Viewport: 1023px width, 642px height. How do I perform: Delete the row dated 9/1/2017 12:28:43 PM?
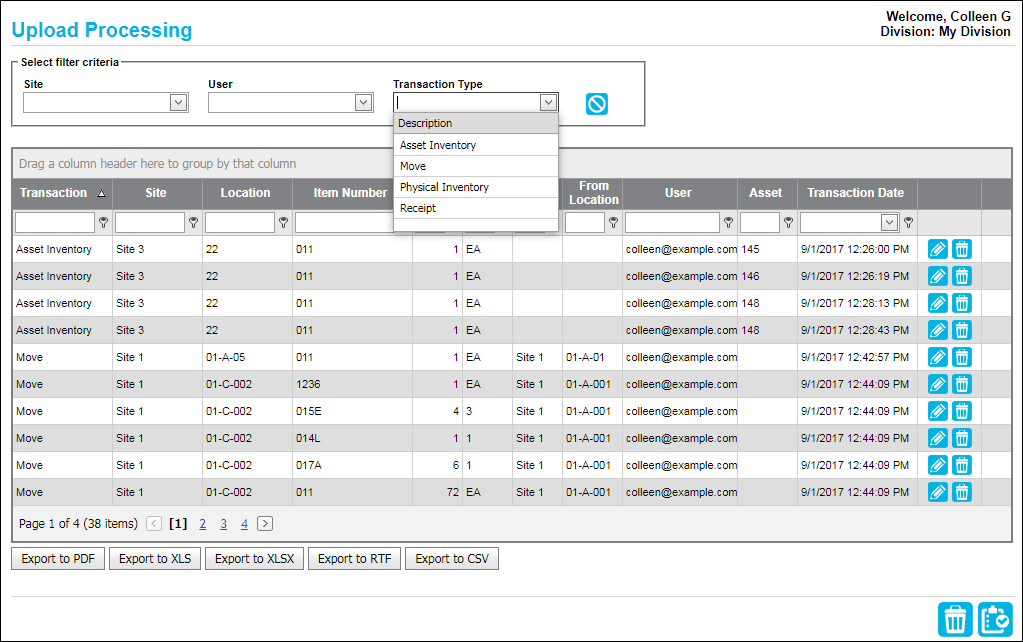[x=962, y=330]
